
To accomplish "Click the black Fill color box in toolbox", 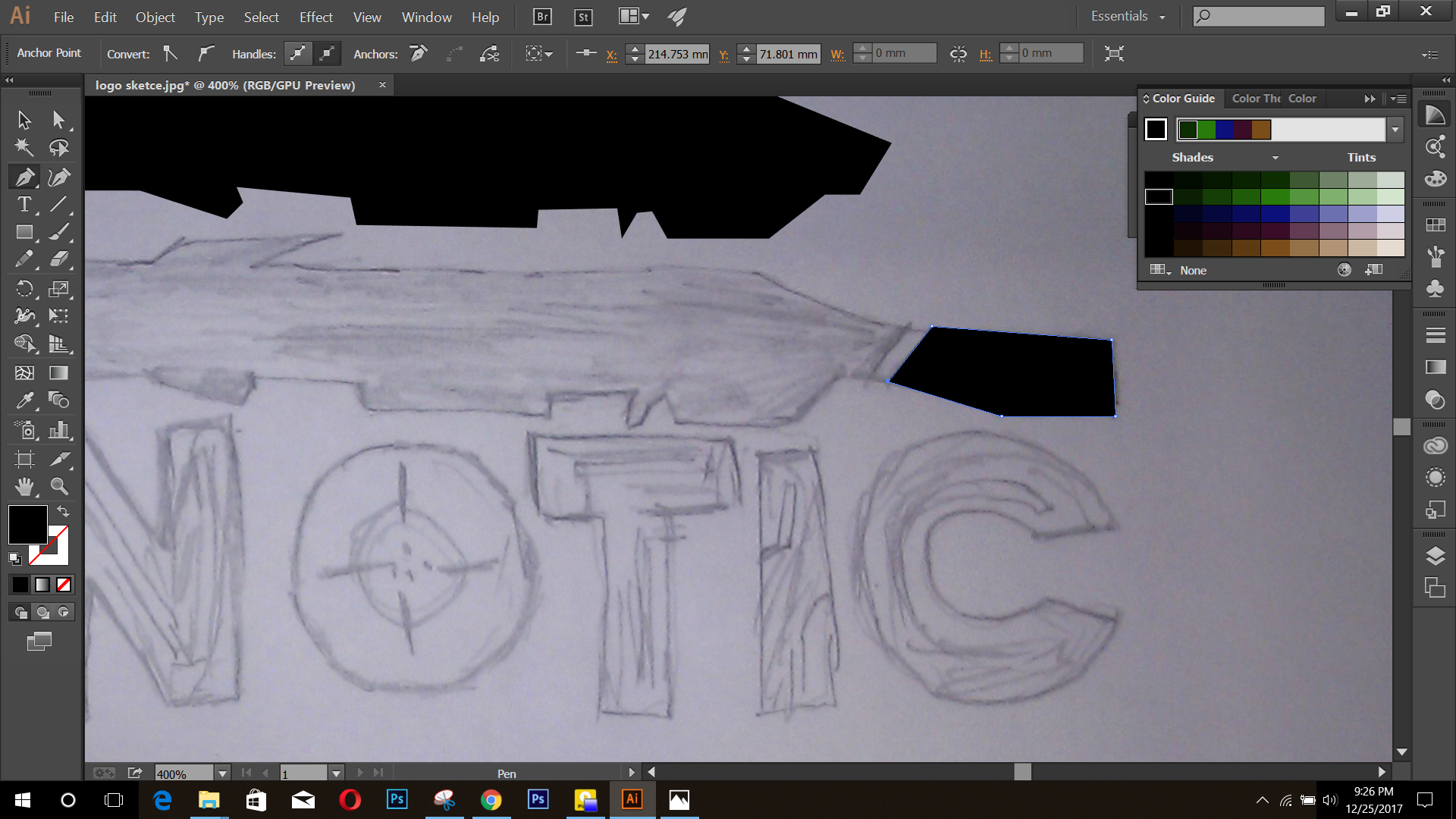I will (x=27, y=524).
